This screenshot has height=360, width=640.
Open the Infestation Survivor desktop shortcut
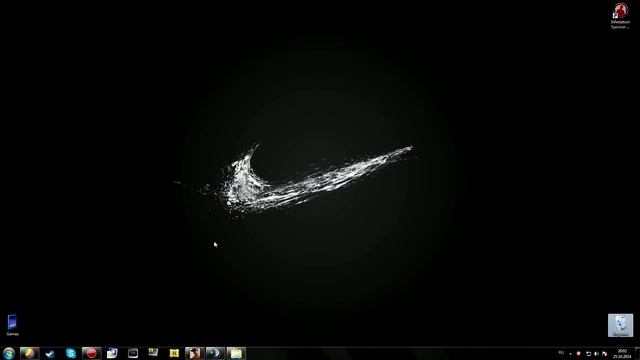point(620,16)
